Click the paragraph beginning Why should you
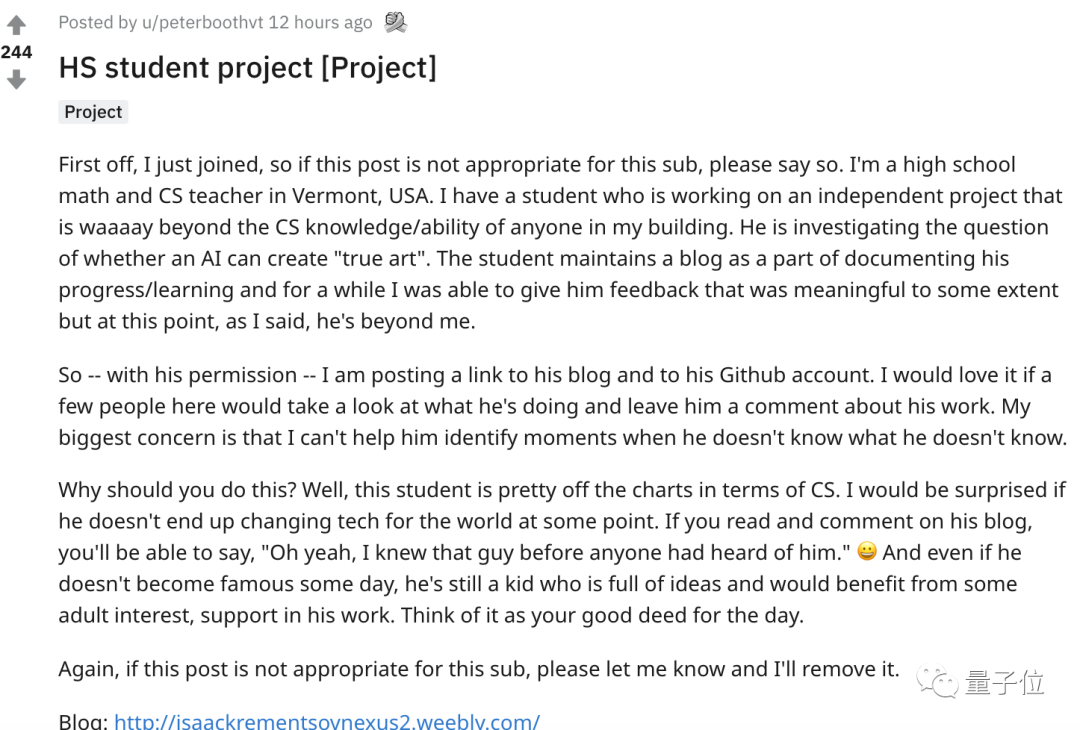This screenshot has height=730, width=1080. pos(562,552)
